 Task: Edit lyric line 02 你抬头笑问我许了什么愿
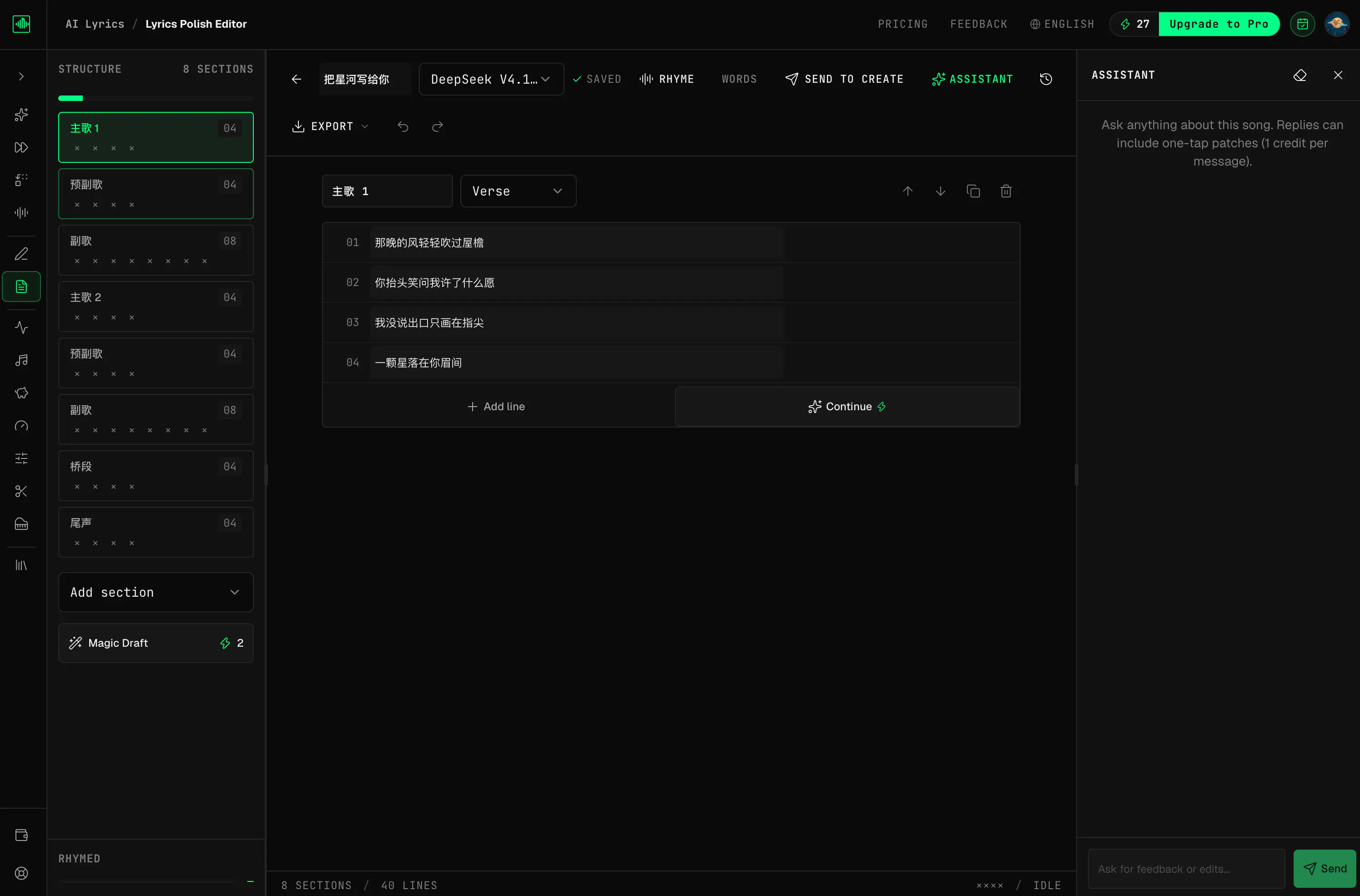[577, 282]
